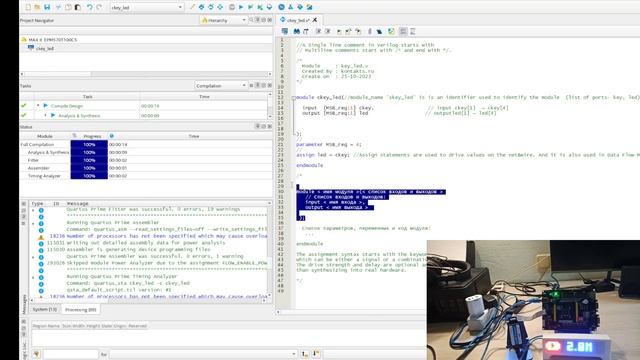Click the last icon in the main toolbar
Screen dimensions: 640x360
(309, 7)
